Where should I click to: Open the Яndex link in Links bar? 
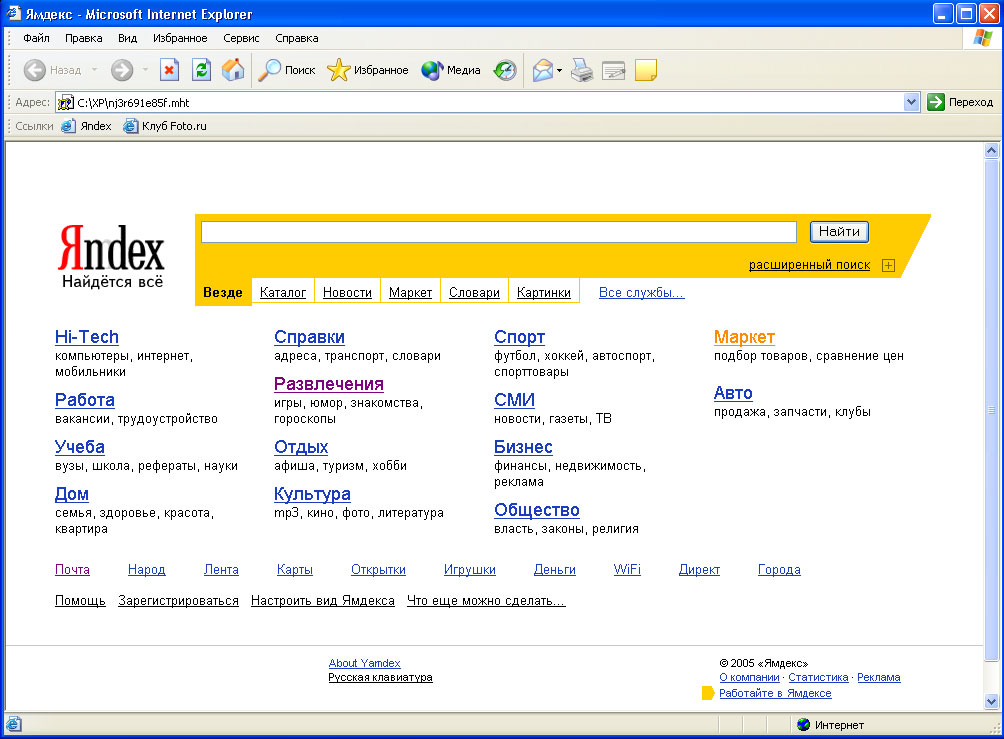click(x=86, y=126)
